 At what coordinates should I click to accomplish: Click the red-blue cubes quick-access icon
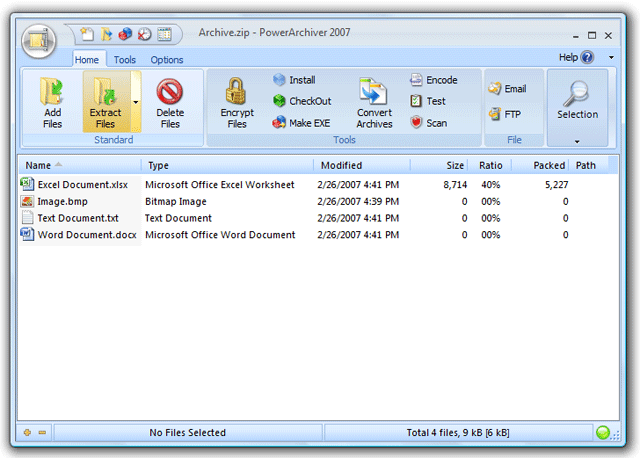(x=125, y=34)
